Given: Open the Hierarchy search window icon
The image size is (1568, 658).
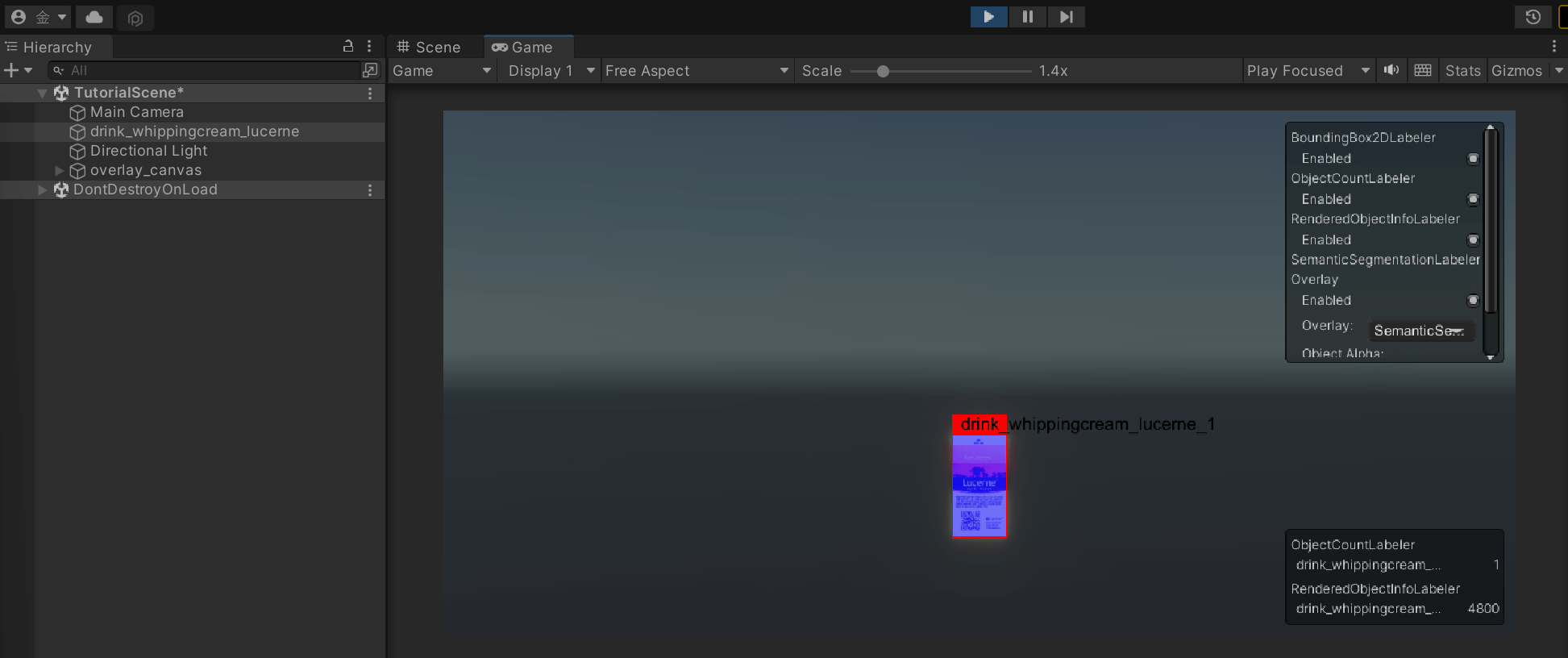Looking at the screenshot, I should tap(370, 70).
